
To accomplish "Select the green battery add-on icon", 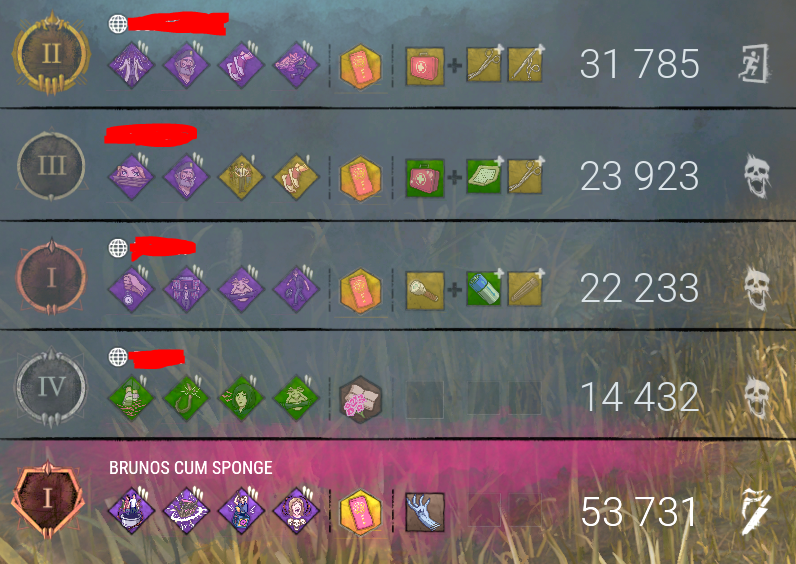I will 484,289.
